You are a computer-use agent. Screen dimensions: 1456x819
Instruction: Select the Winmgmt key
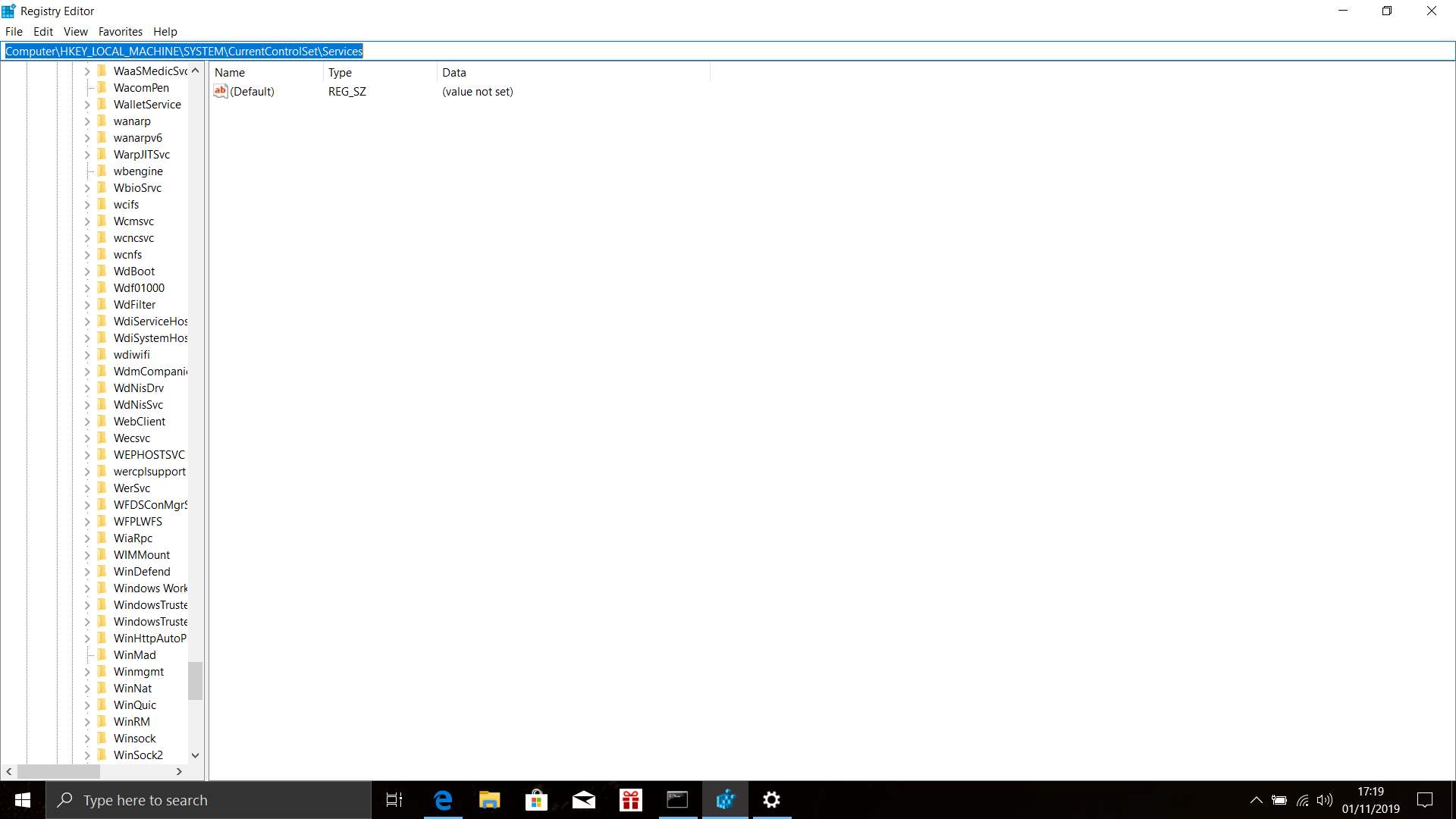tap(139, 672)
